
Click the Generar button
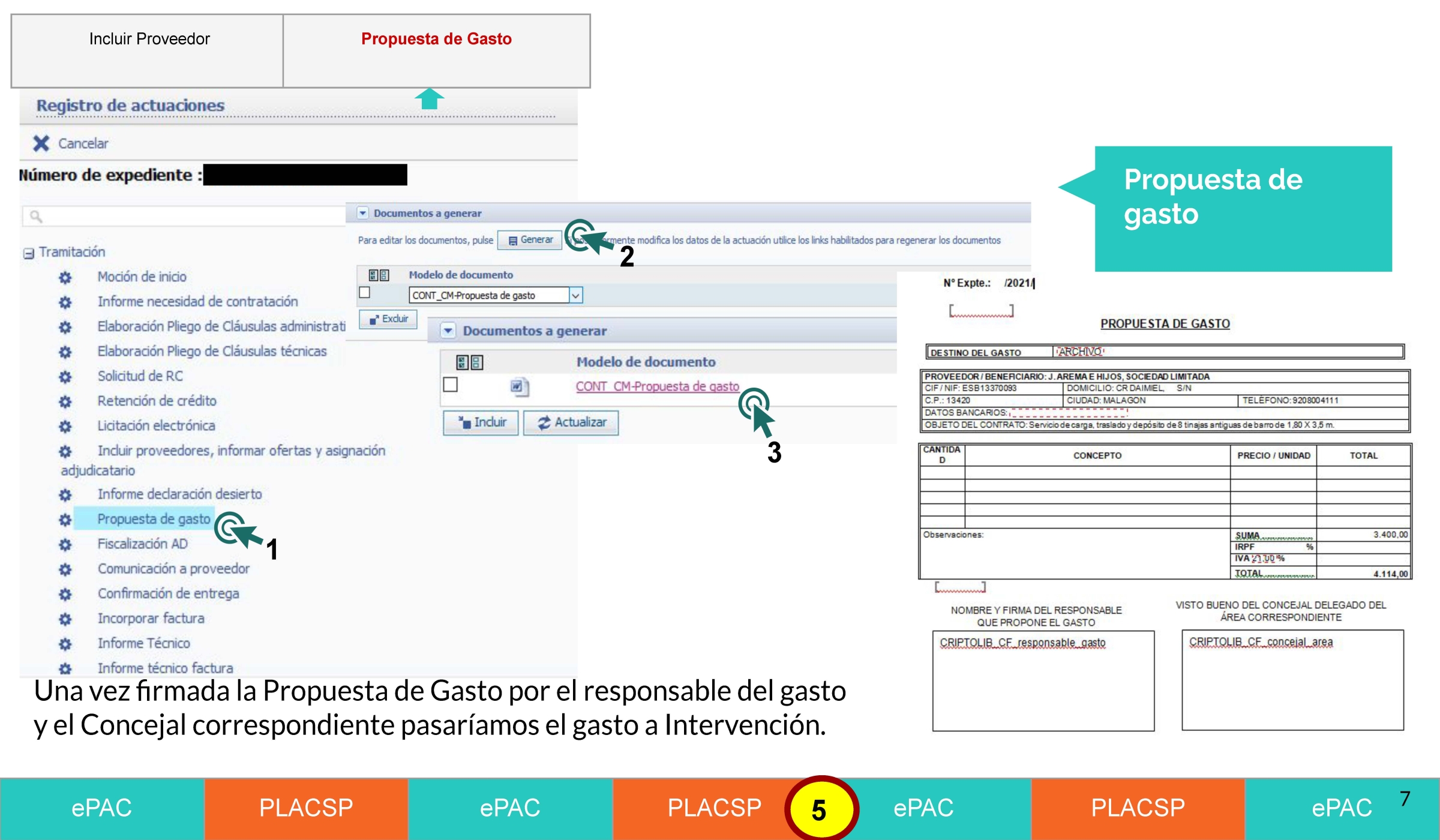click(x=530, y=240)
